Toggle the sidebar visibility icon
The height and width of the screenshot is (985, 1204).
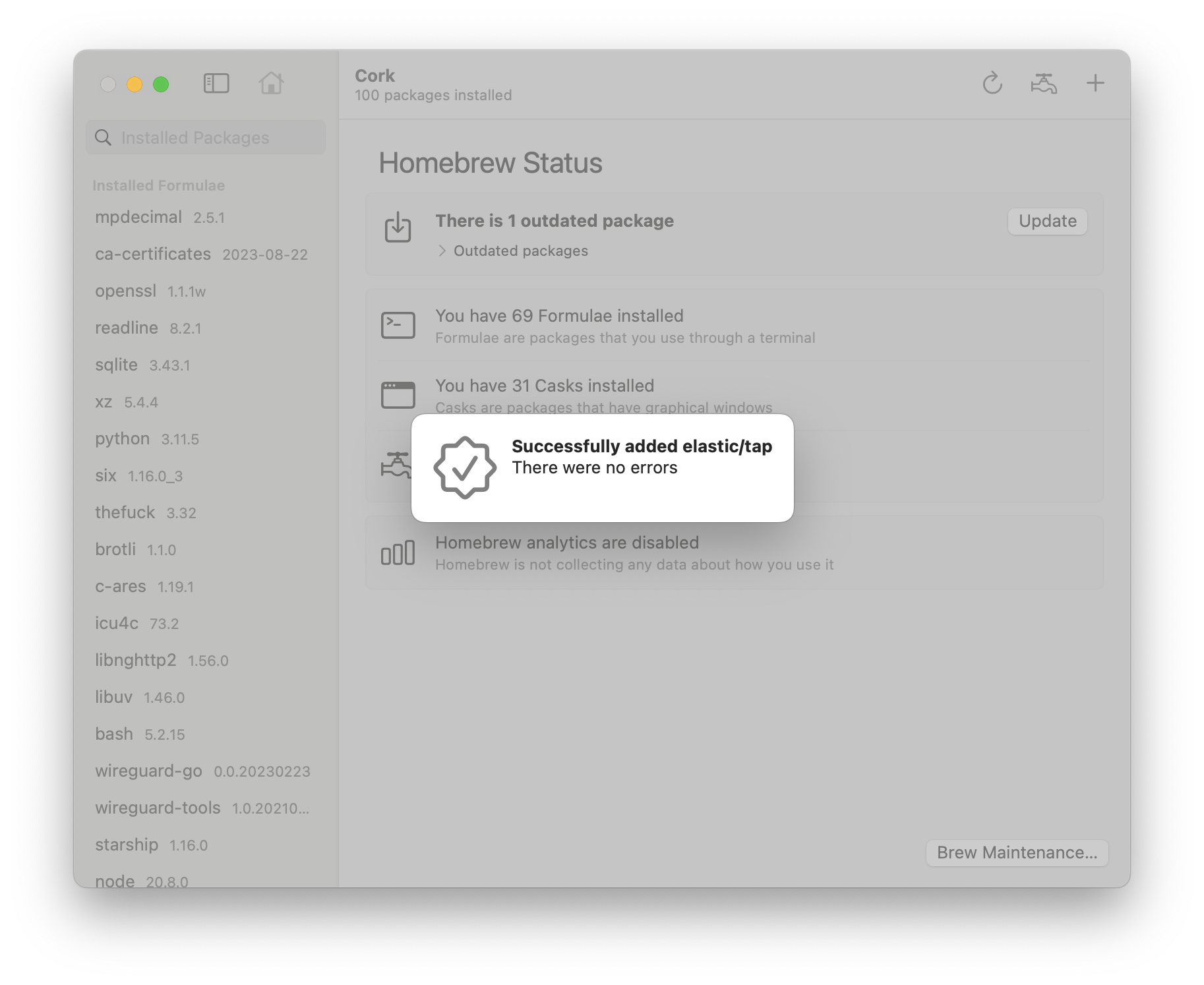click(x=216, y=84)
